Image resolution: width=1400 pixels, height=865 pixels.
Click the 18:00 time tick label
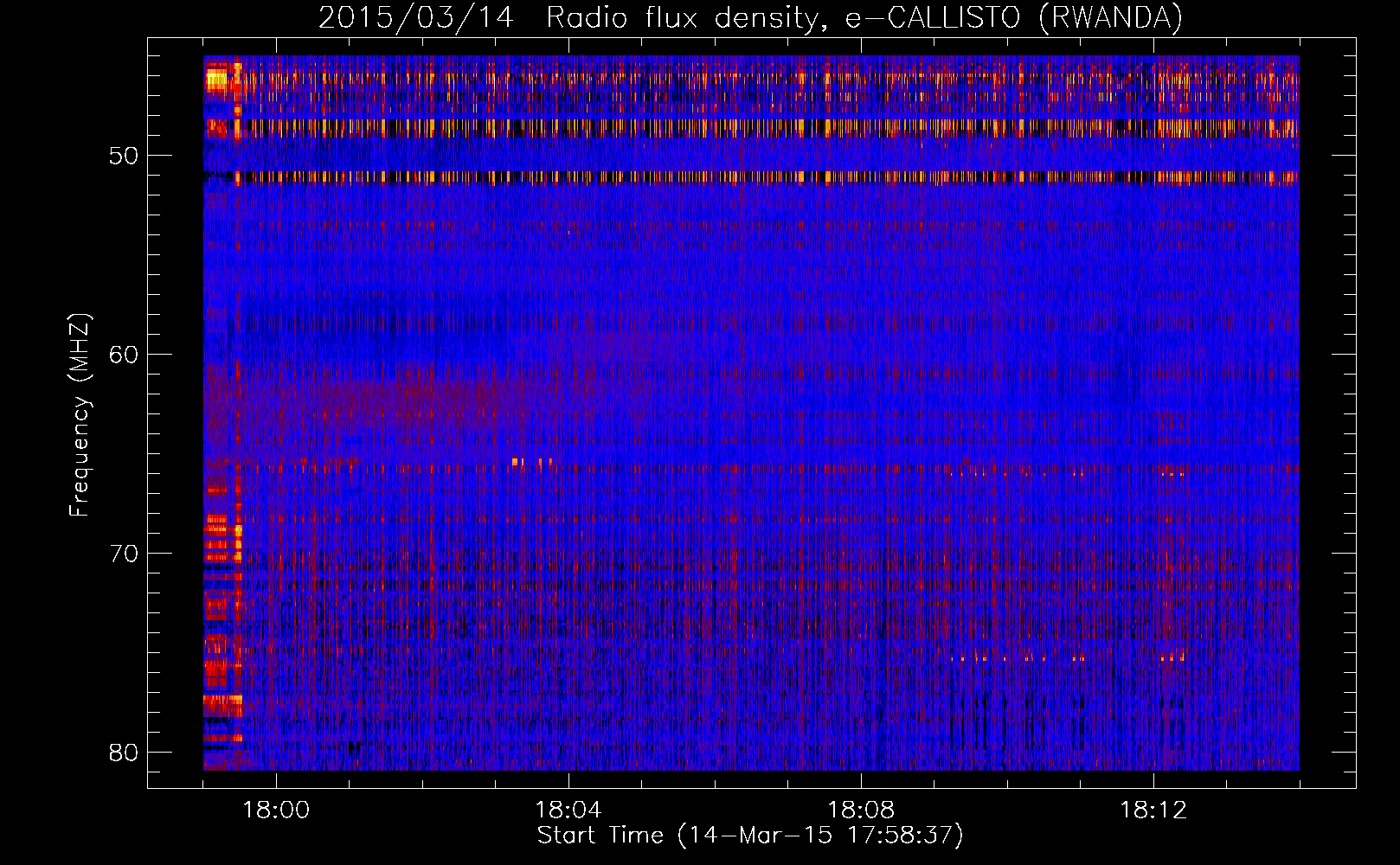coord(276,811)
